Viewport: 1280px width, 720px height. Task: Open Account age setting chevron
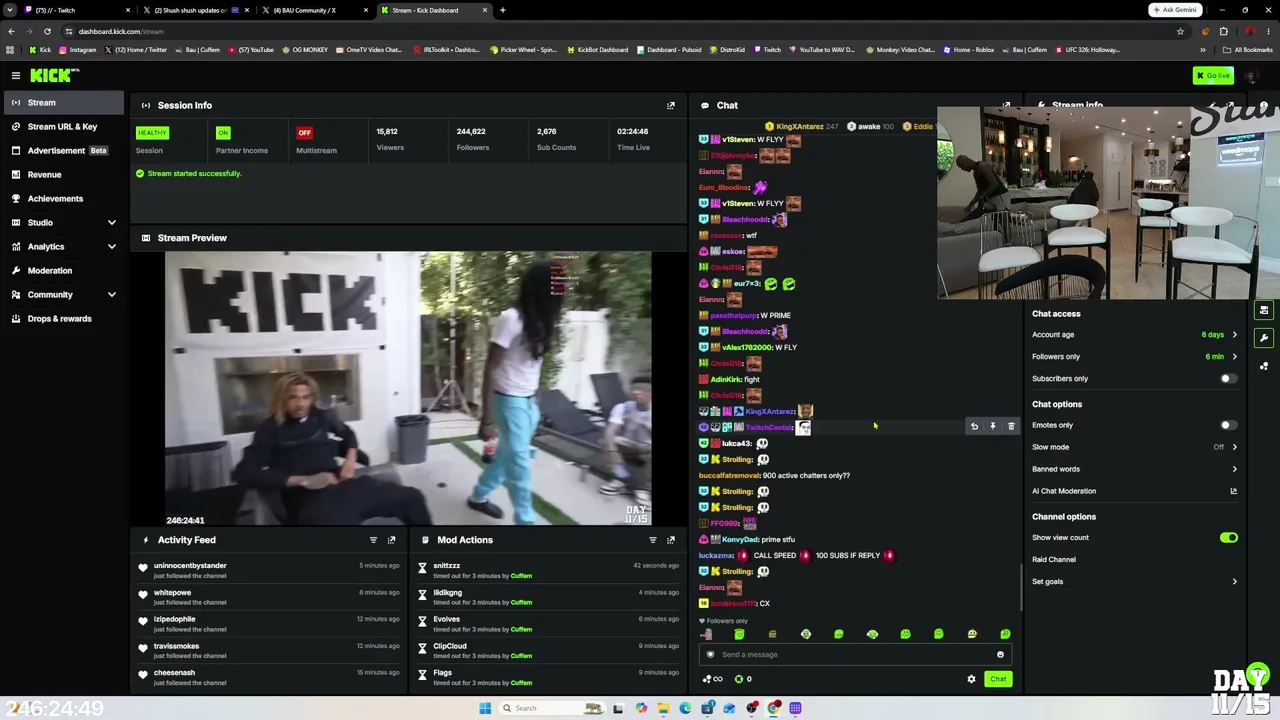click(1234, 335)
